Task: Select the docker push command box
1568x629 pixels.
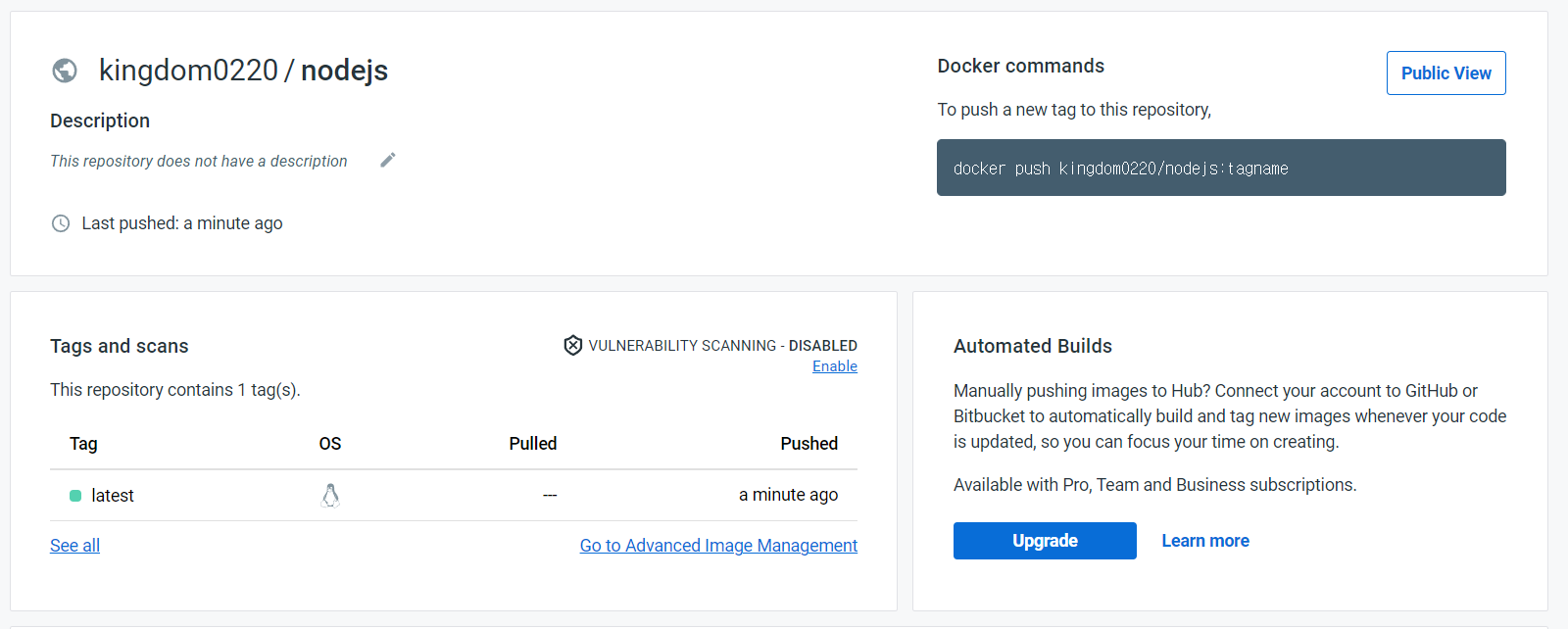Action: (x=1221, y=168)
